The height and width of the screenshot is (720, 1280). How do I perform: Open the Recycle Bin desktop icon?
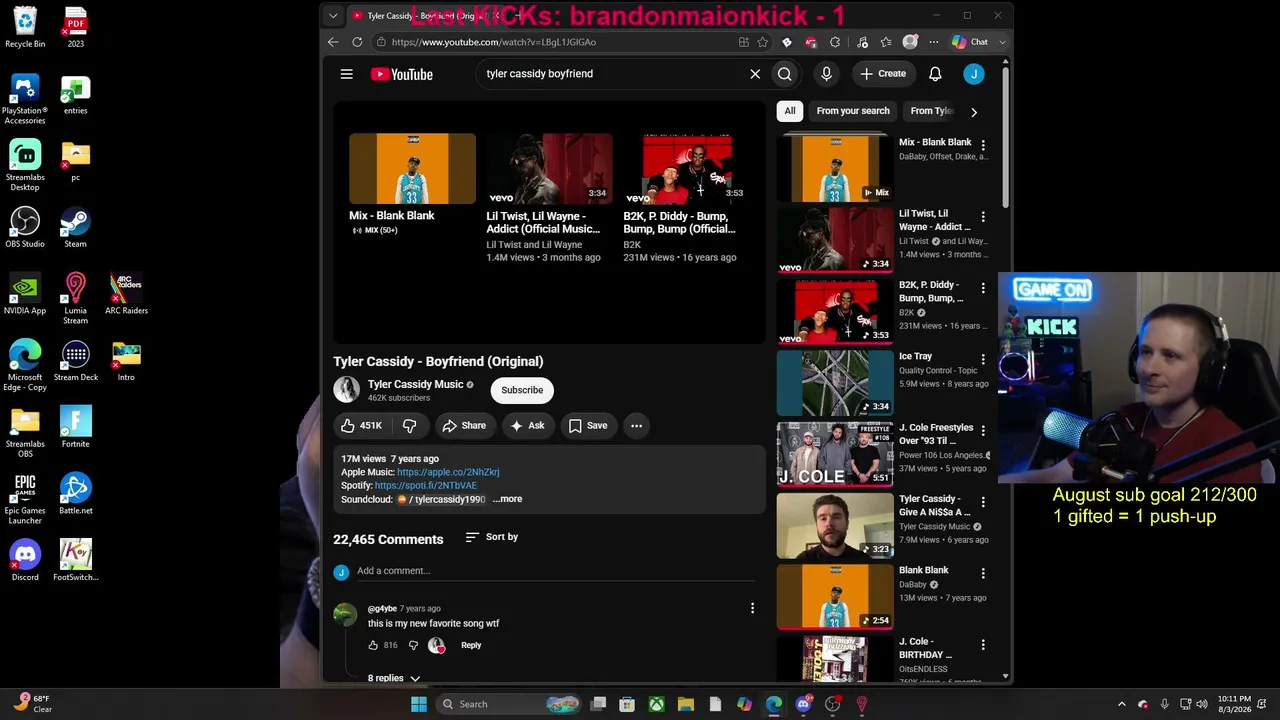coord(25,27)
